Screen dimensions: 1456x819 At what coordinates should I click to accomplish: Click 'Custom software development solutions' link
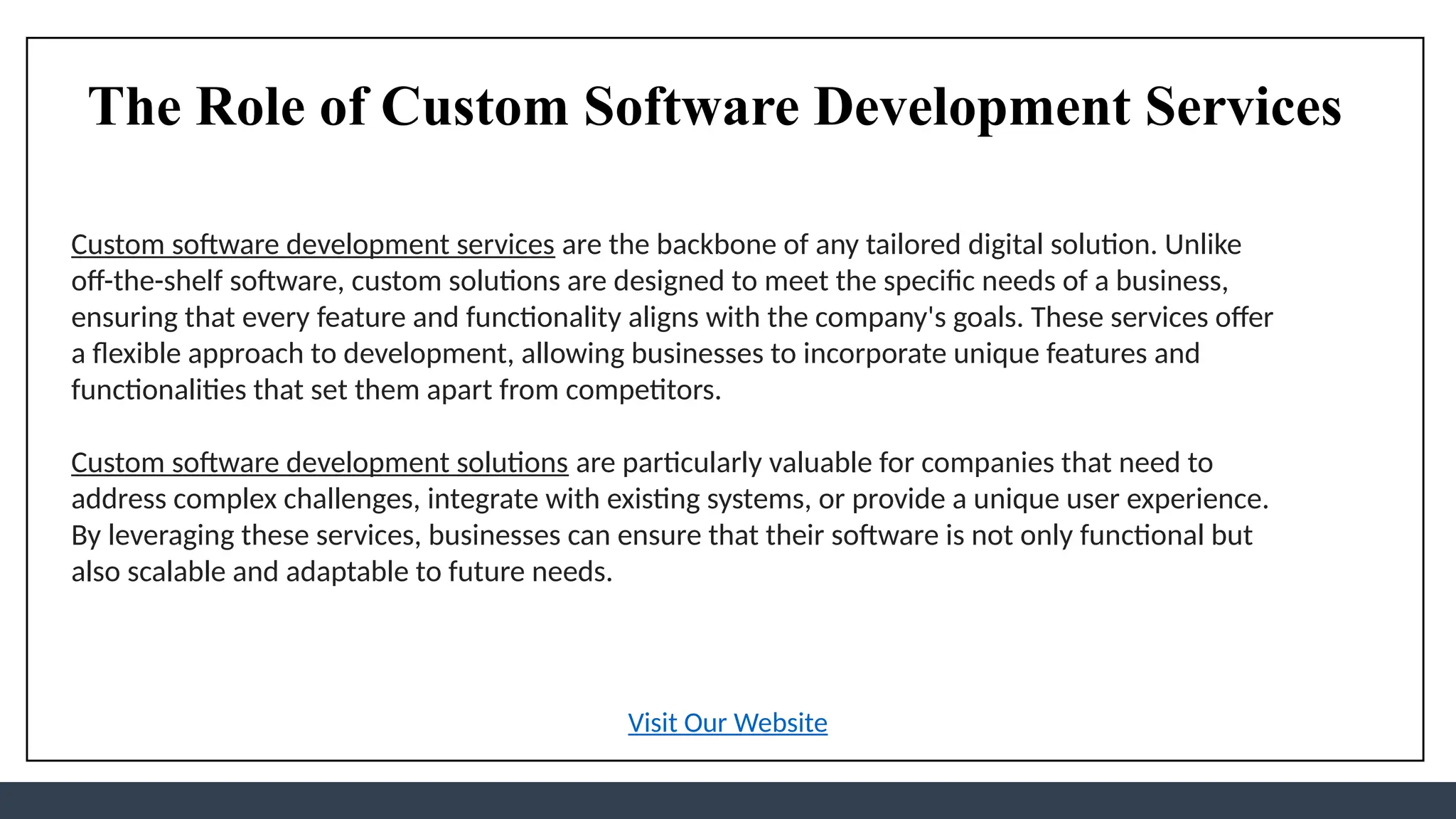320,463
